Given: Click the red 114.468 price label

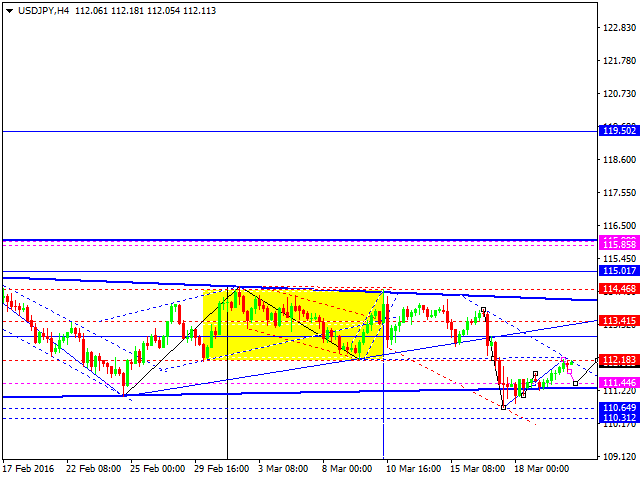Looking at the screenshot, I should point(619,289).
